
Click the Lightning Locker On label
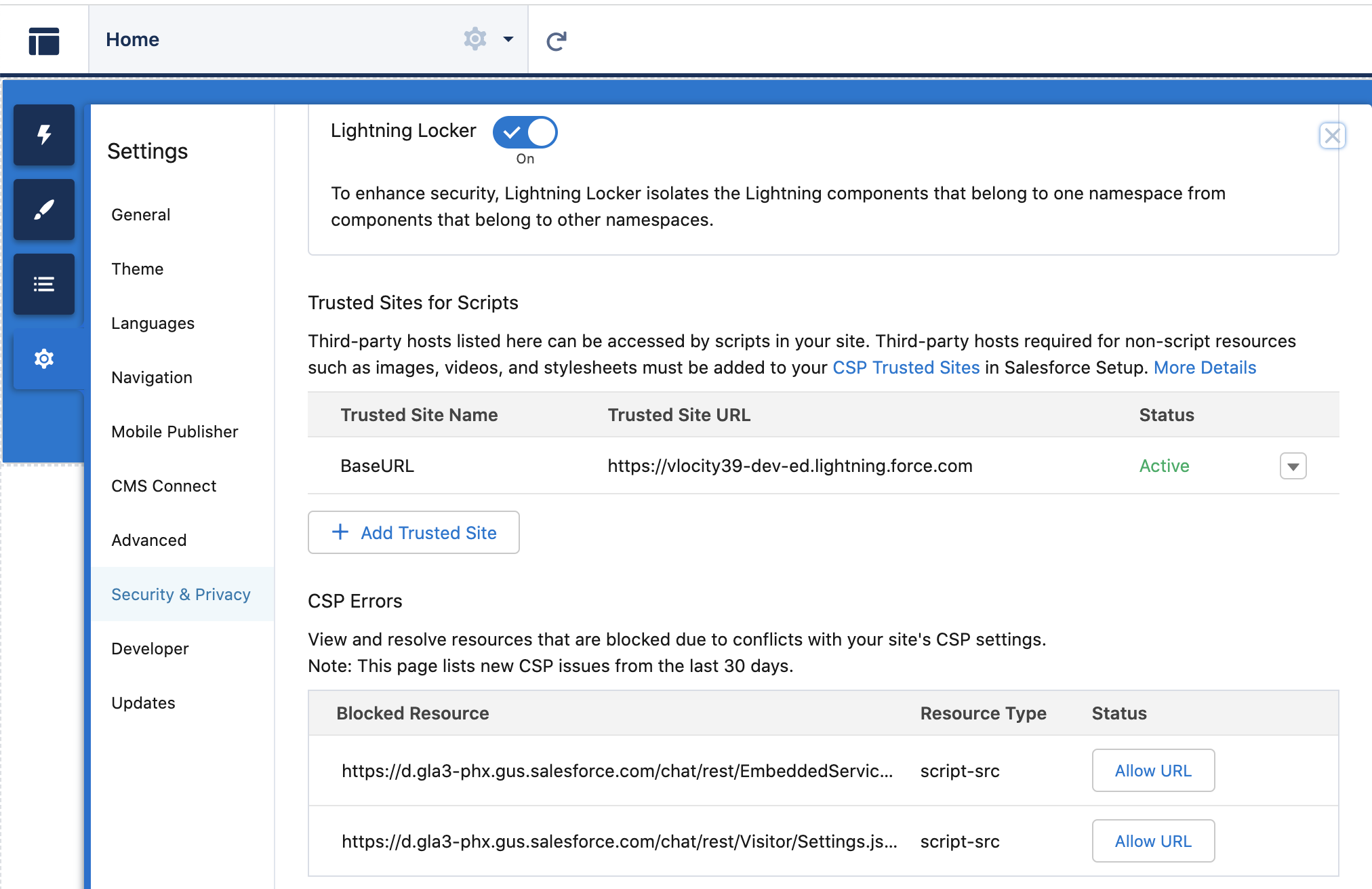pyautogui.click(x=525, y=159)
